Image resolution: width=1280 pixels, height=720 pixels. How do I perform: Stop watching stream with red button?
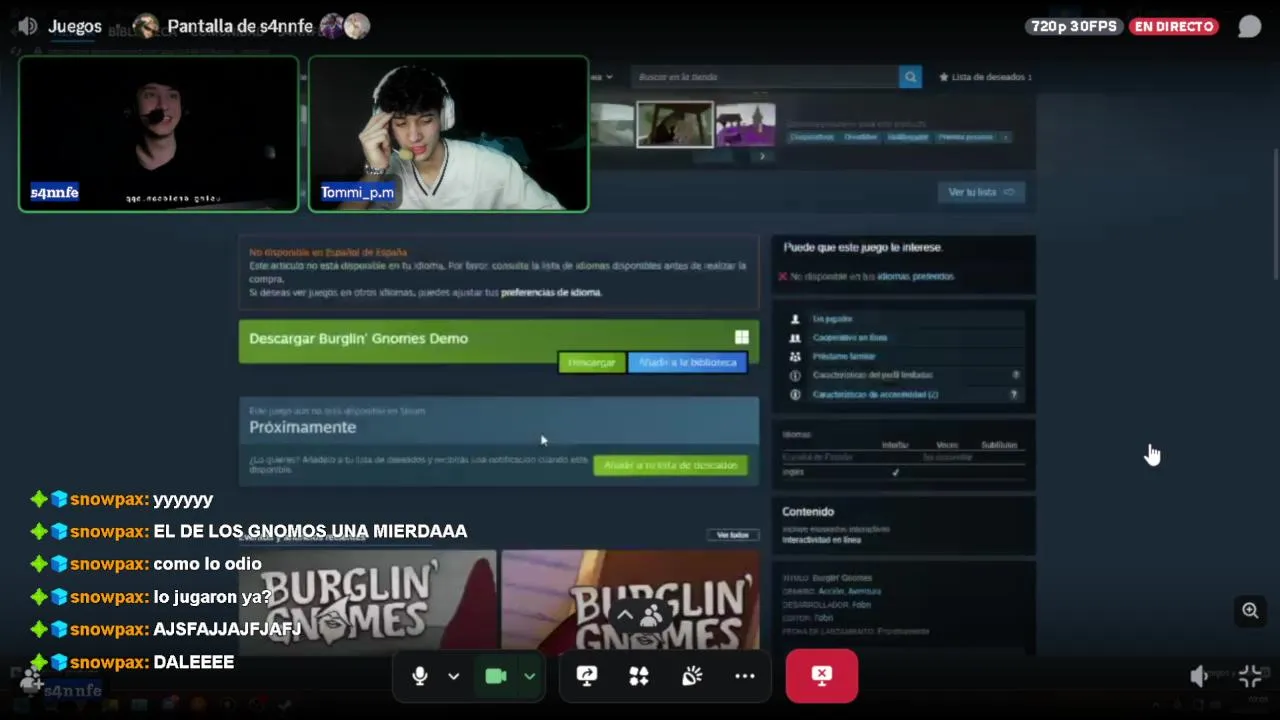(x=821, y=676)
